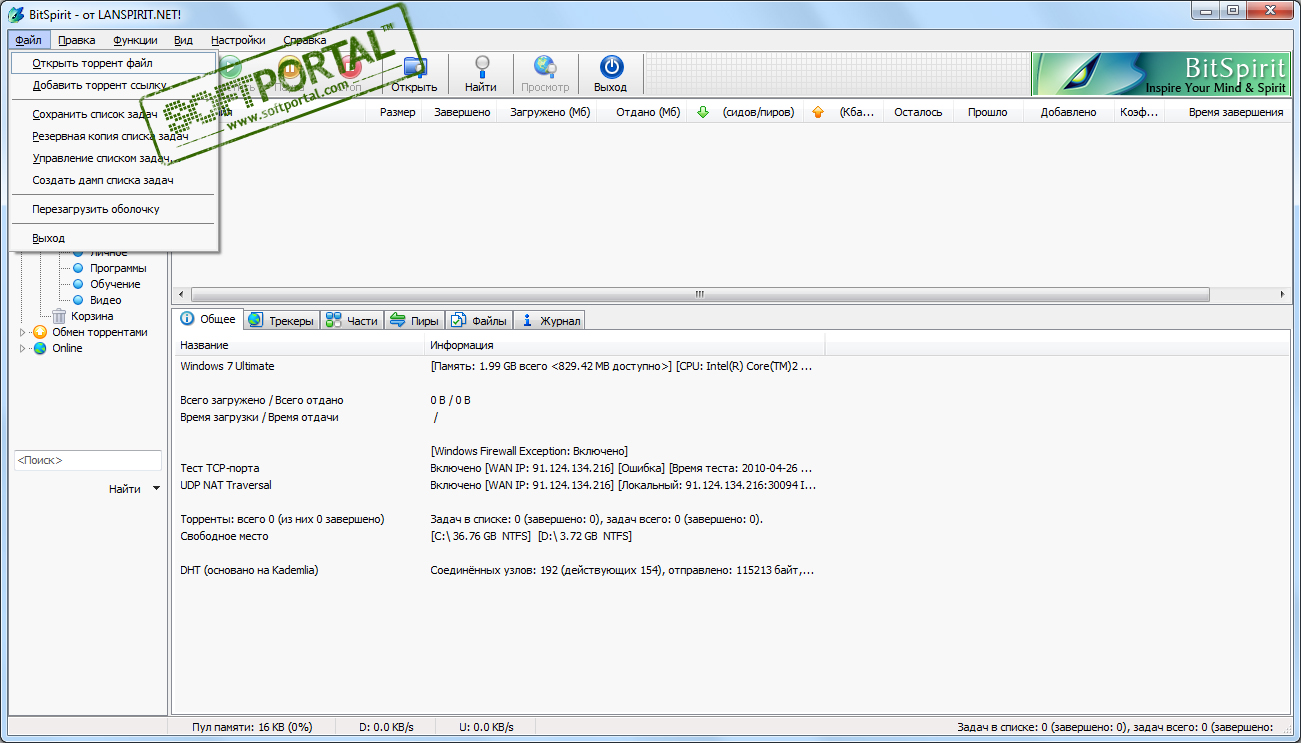Screen dimensions: 1301x743
Task: Click the Online globe icon in sidebar
Action: click(x=40, y=348)
